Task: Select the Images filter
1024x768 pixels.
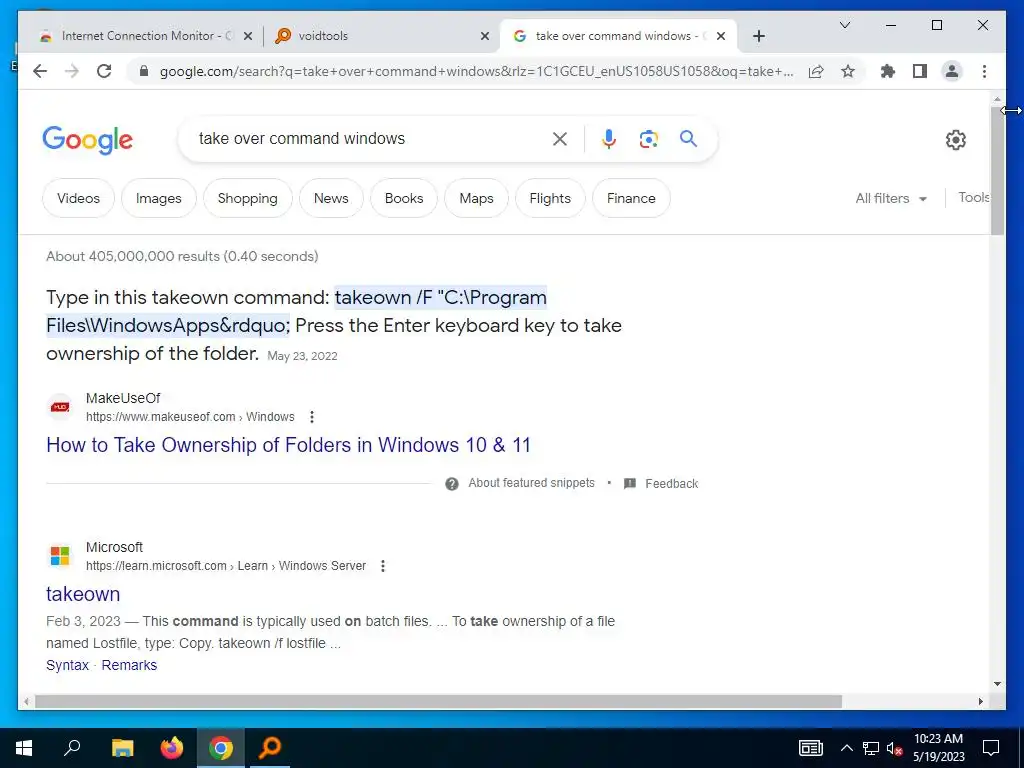Action: click(159, 198)
